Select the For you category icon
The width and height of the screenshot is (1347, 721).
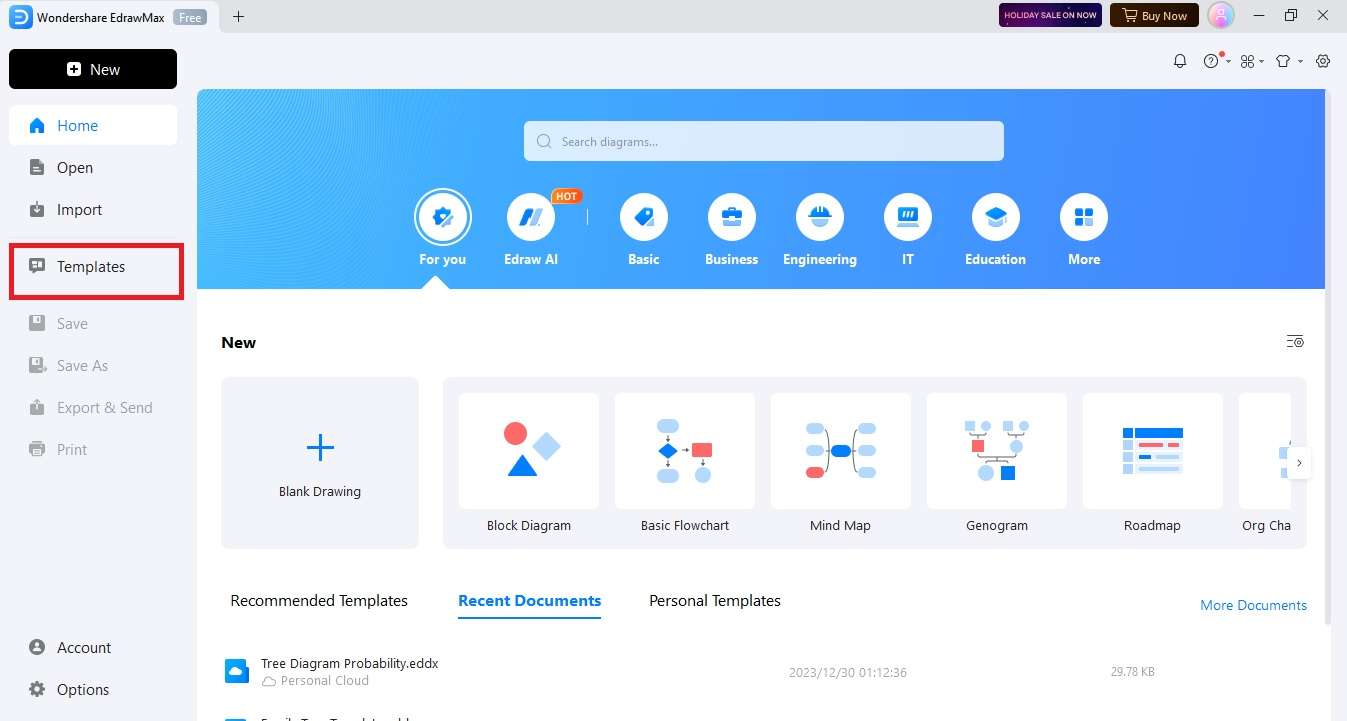click(x=443, y=217)
